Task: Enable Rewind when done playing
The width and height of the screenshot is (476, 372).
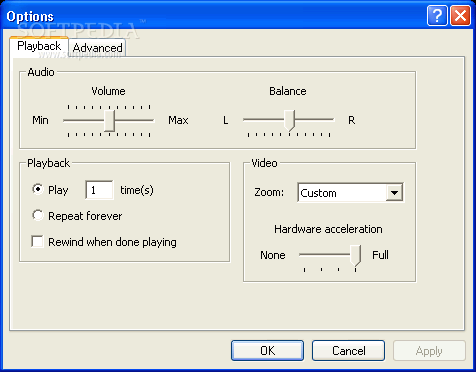Action: tap(37, 242)
